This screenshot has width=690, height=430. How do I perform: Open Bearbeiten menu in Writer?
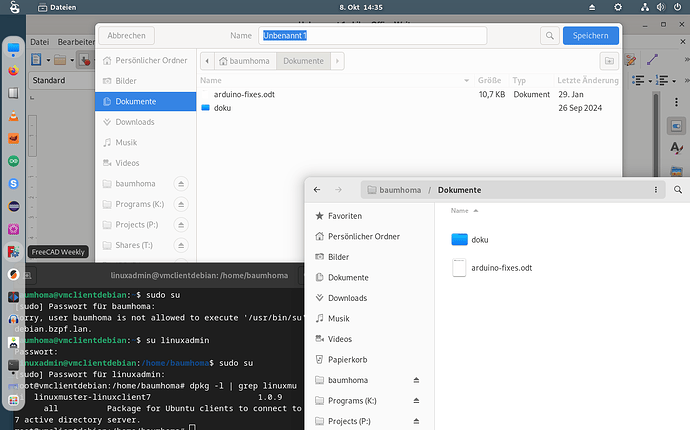coord(76,42)
